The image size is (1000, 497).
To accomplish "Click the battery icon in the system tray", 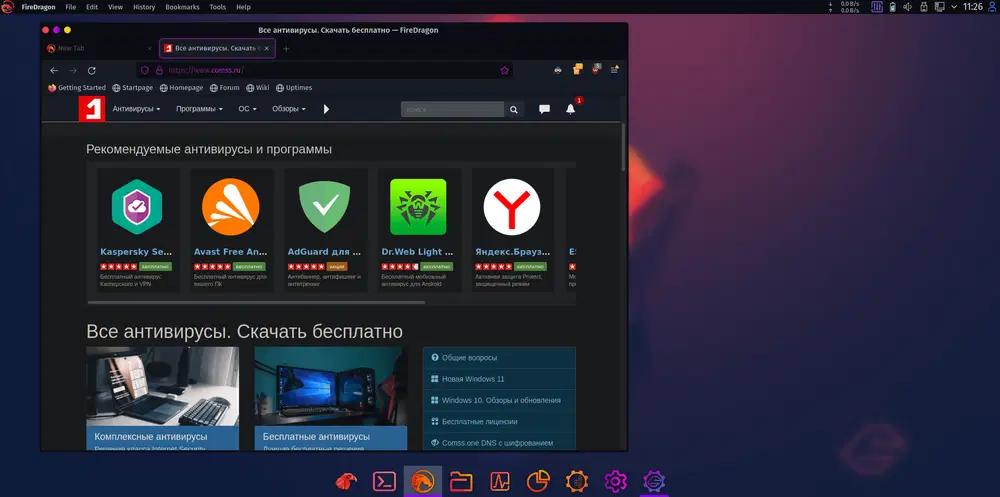I will coord(893,7).
